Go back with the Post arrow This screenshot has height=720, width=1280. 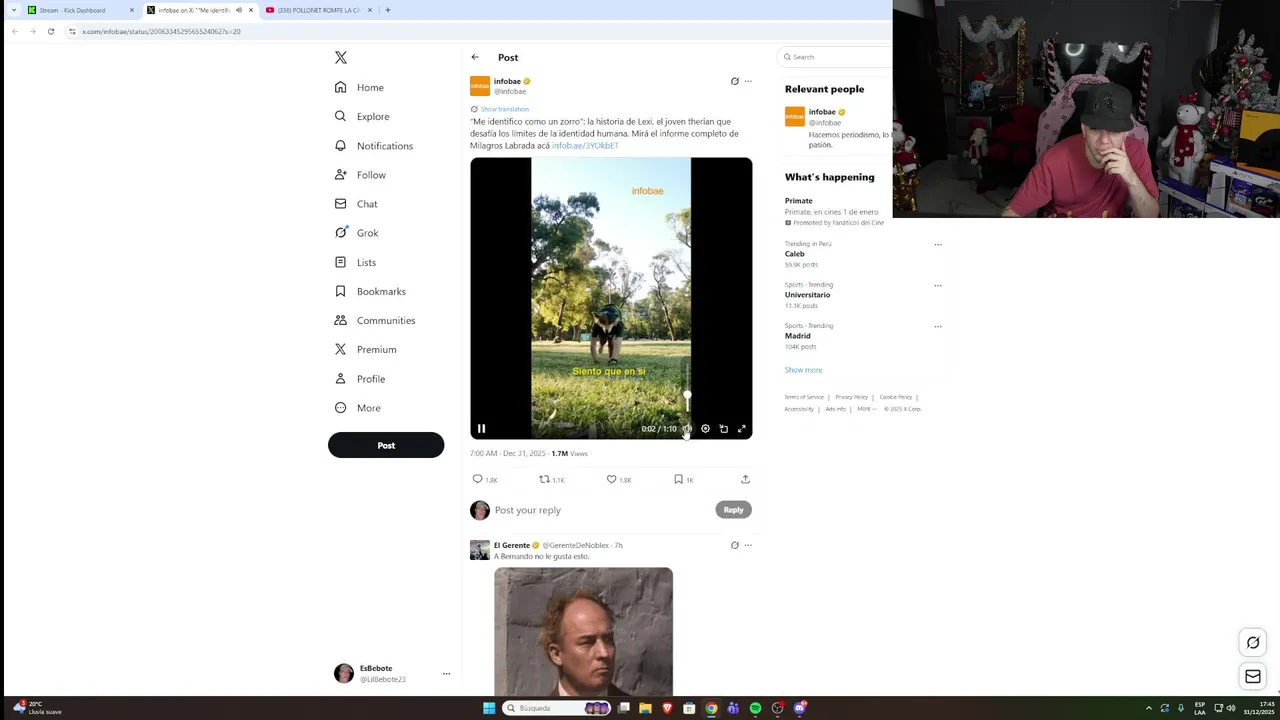pyautogui.click(x=475, y=57)
